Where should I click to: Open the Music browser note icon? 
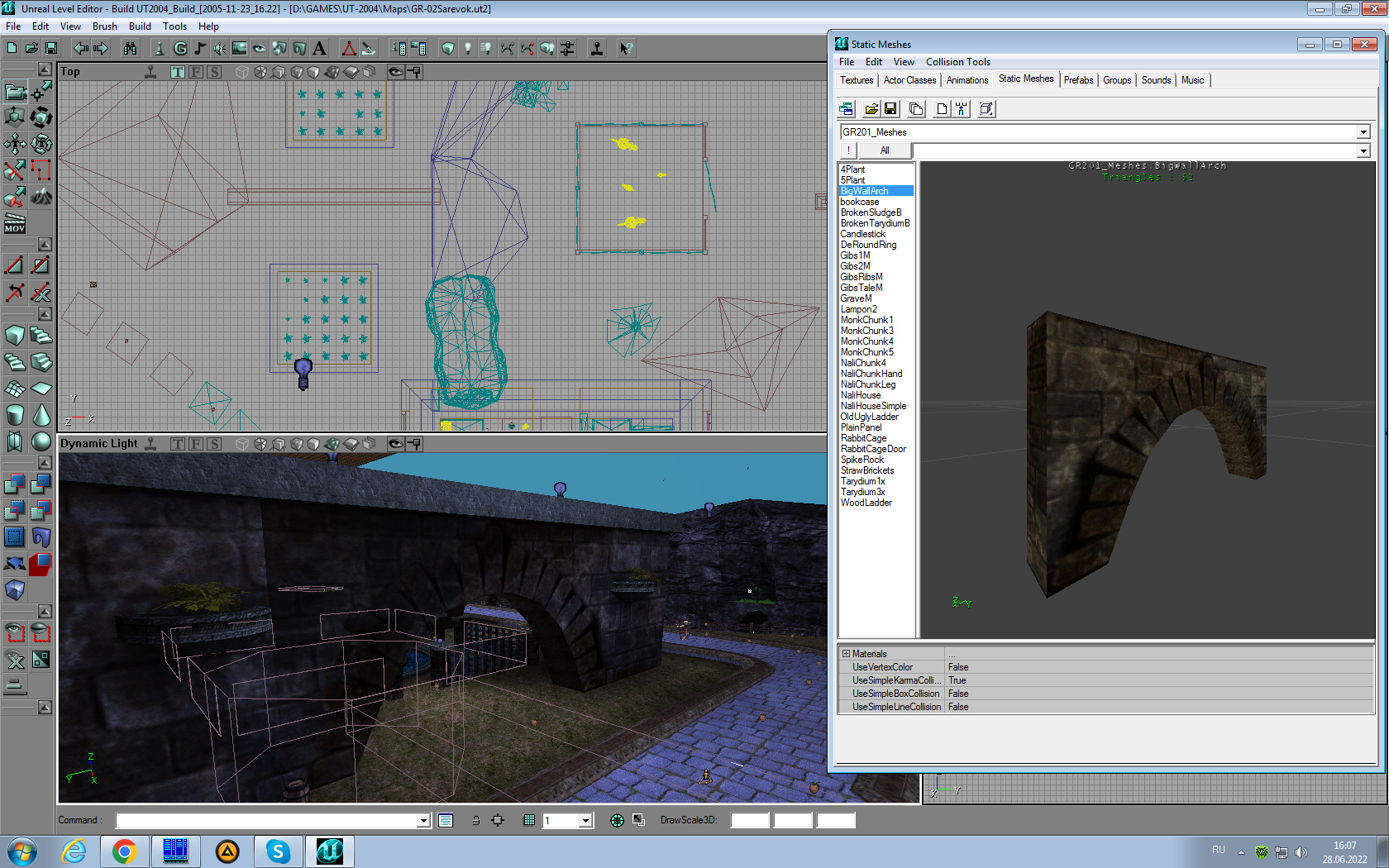[x=200, y=49]
